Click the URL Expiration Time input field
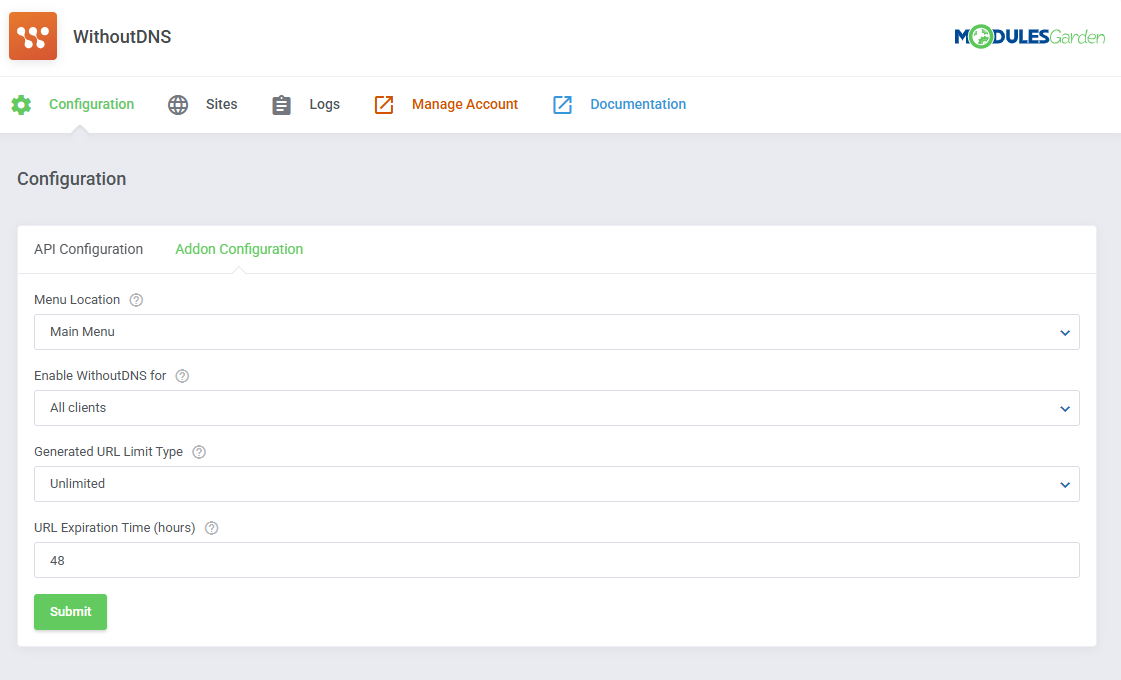This screenshot has height=680, width=1121. [x=557, y=560]
